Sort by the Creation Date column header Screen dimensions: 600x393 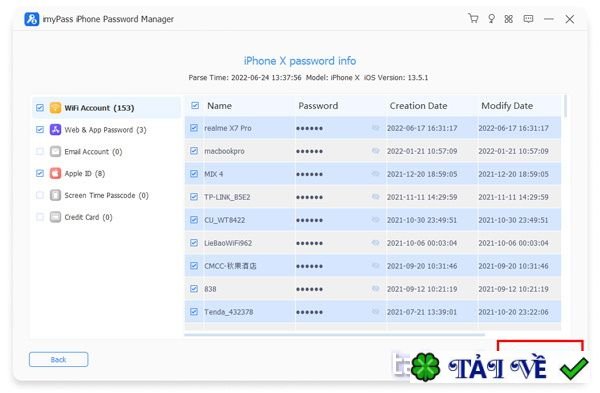418,106
